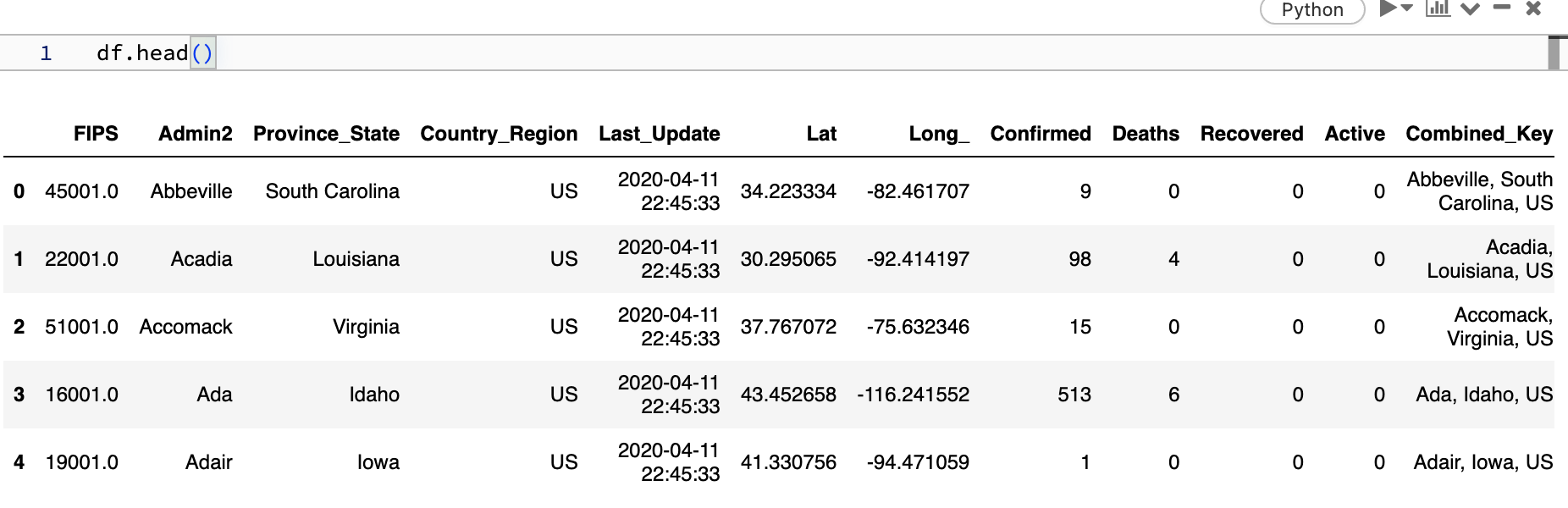Screen dimensions: 1568x508
Task: Click the downward chevron icon on the toolbar
Action: tap(1471, 10)
